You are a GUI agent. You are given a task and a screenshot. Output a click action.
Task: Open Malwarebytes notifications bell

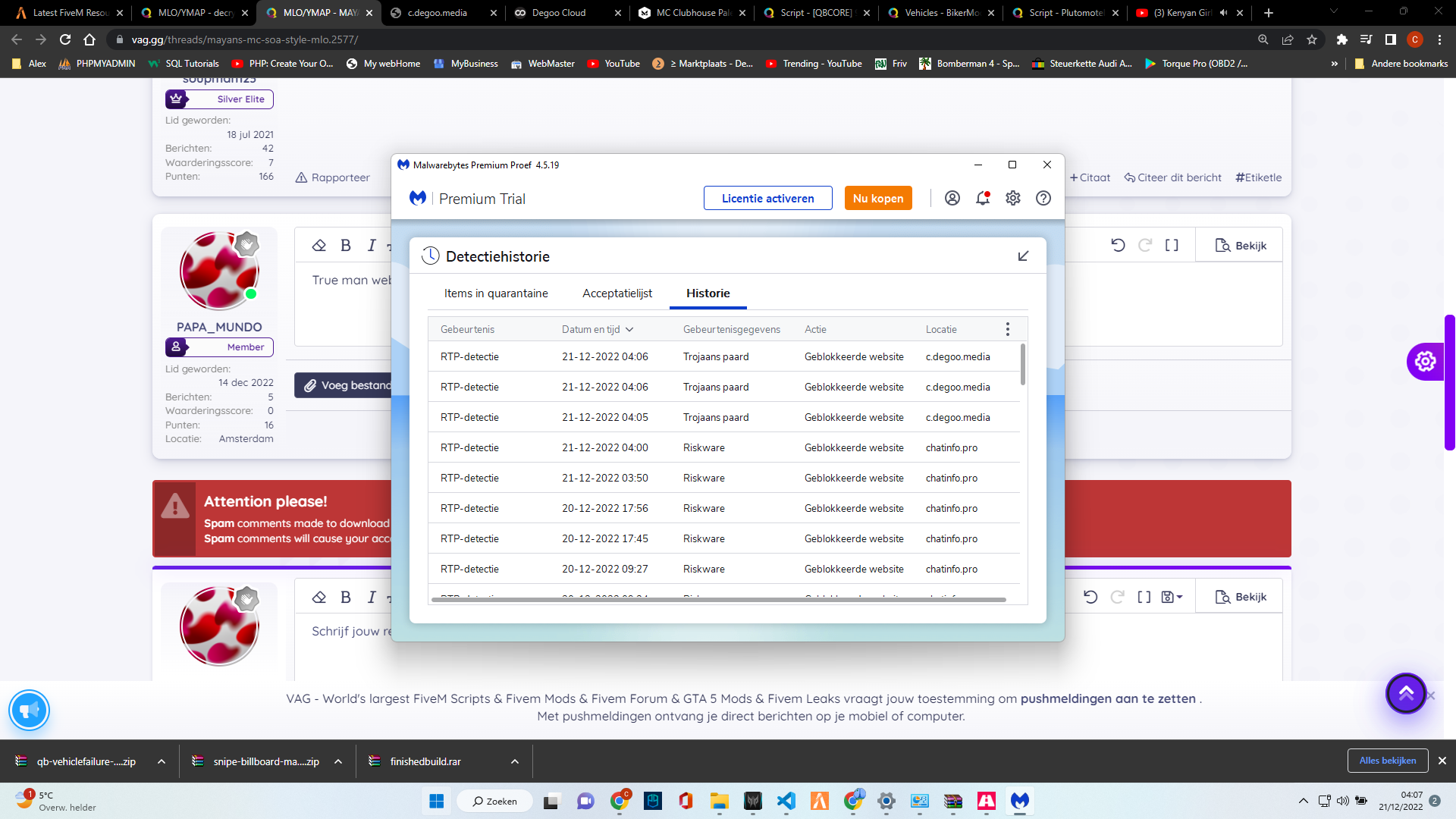pos(983,198)
